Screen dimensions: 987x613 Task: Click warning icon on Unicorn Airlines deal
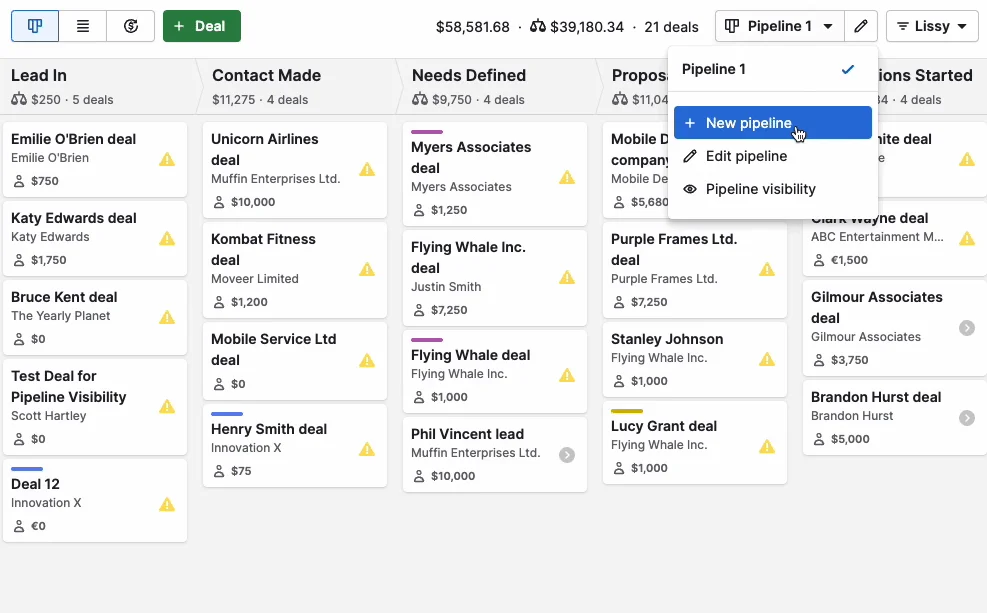367,169
